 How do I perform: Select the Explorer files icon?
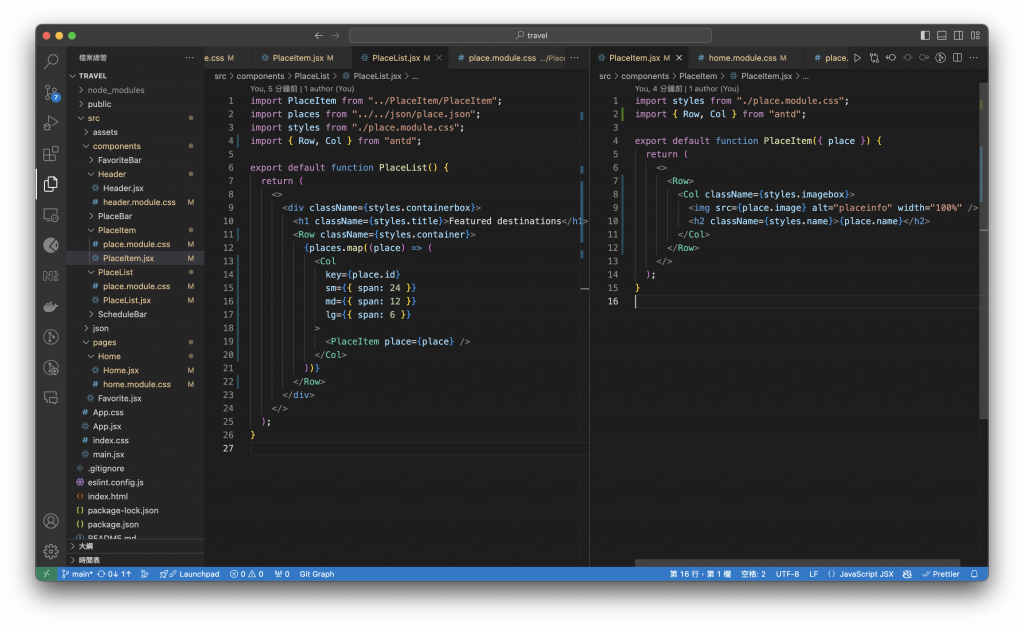pyautogui.click(x=51, y=184)
